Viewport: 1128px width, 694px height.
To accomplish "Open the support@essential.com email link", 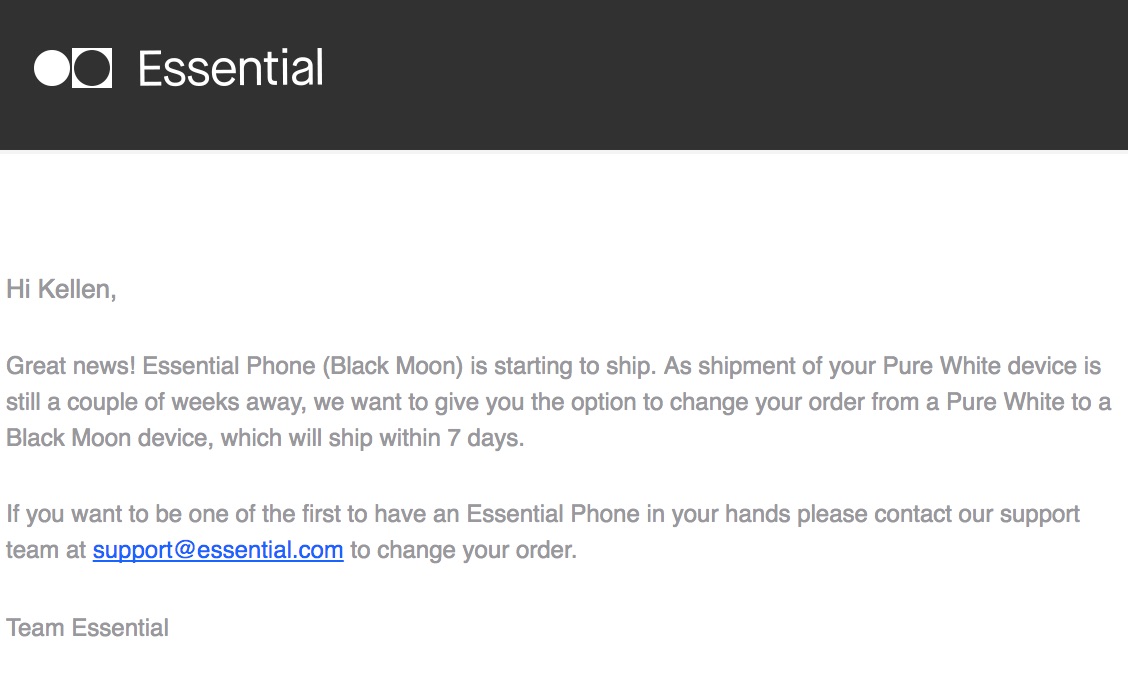I will point(218,550).
